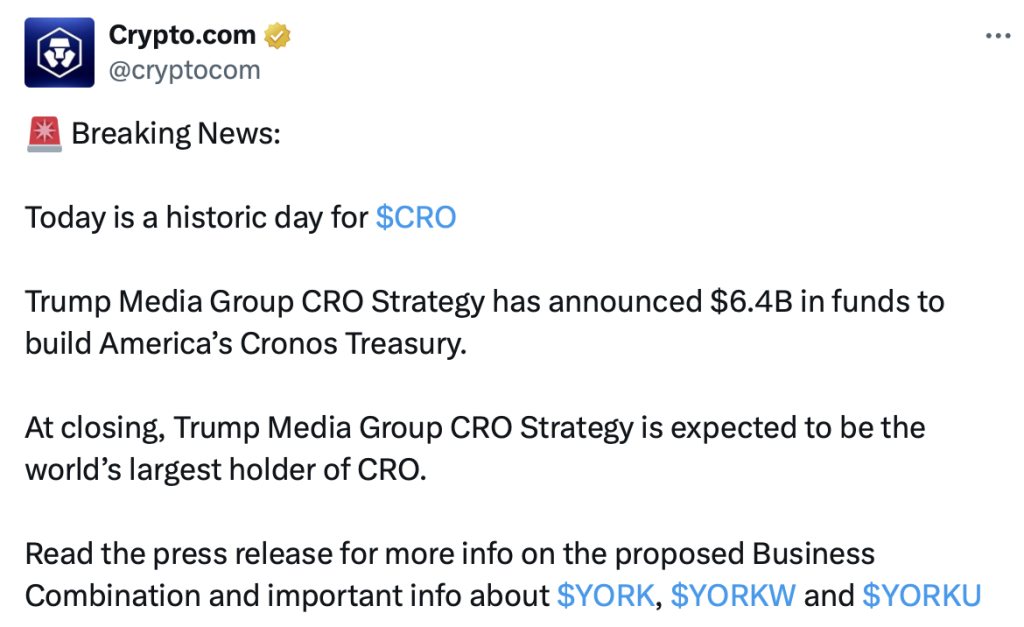The image size is (1024, 627).
Task: Open the $YORKU cashtag link
Action: [921, 596]
